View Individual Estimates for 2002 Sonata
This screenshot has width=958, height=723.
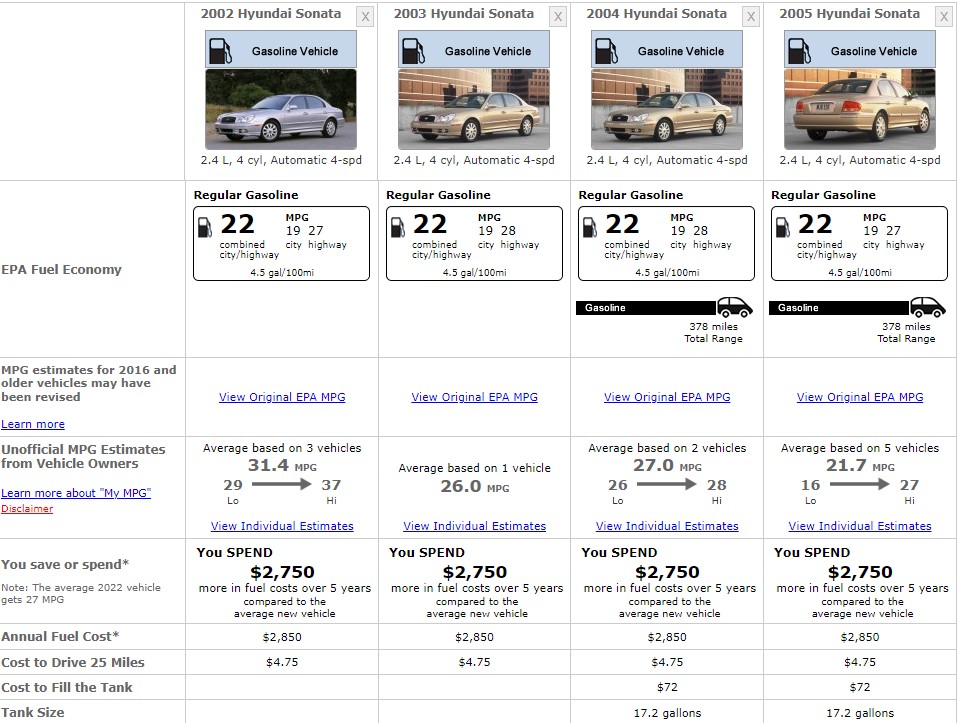point(282,526)
